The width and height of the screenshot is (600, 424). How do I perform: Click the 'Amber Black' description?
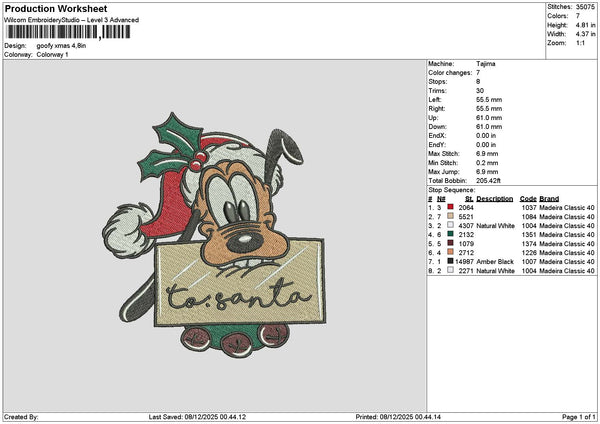[495, 262]
